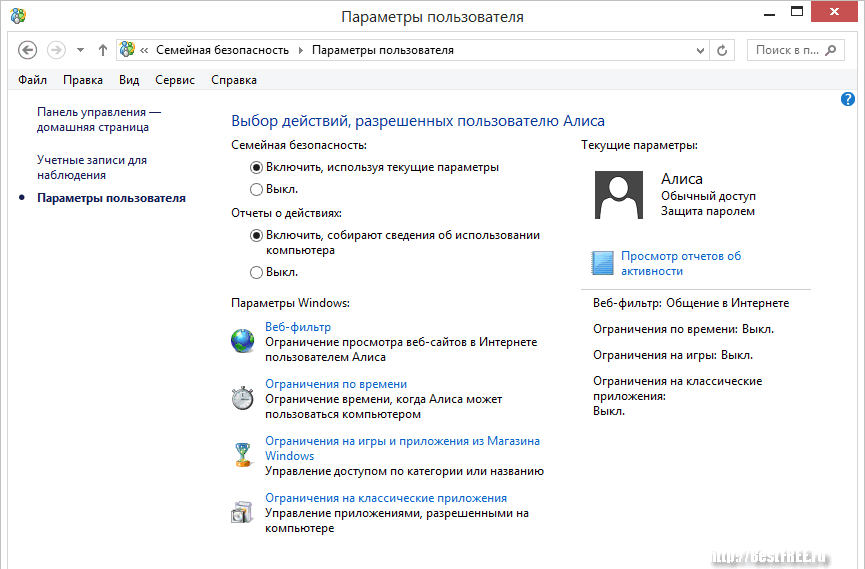The image size is (865, 569).
Task: Click the stopwatch time limits icon
Action: click(243, 398)
